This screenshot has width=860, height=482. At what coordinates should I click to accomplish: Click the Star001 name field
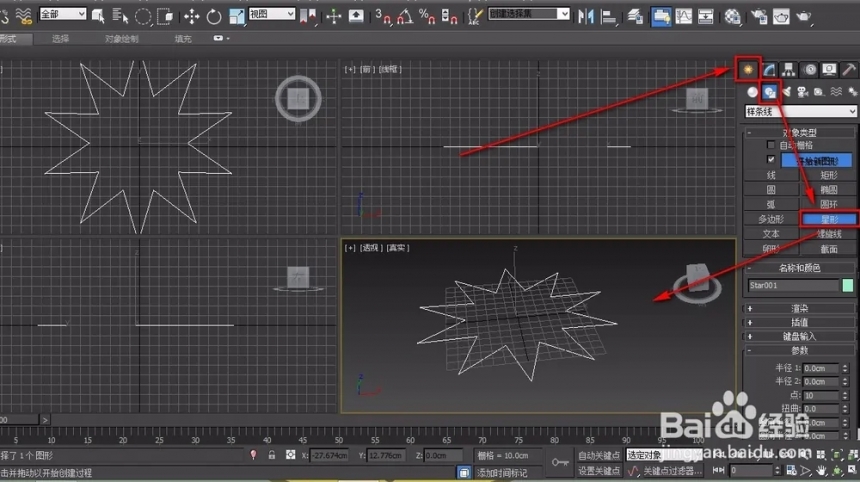pos(793,285)
